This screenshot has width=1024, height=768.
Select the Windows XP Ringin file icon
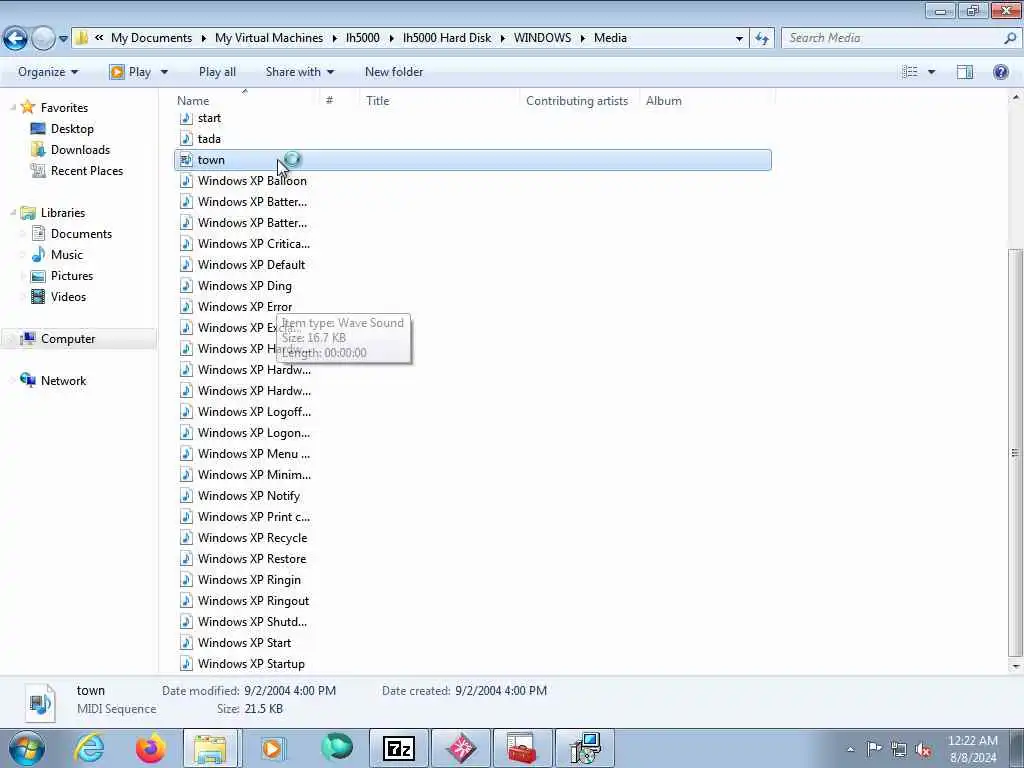tap(186, 579)
